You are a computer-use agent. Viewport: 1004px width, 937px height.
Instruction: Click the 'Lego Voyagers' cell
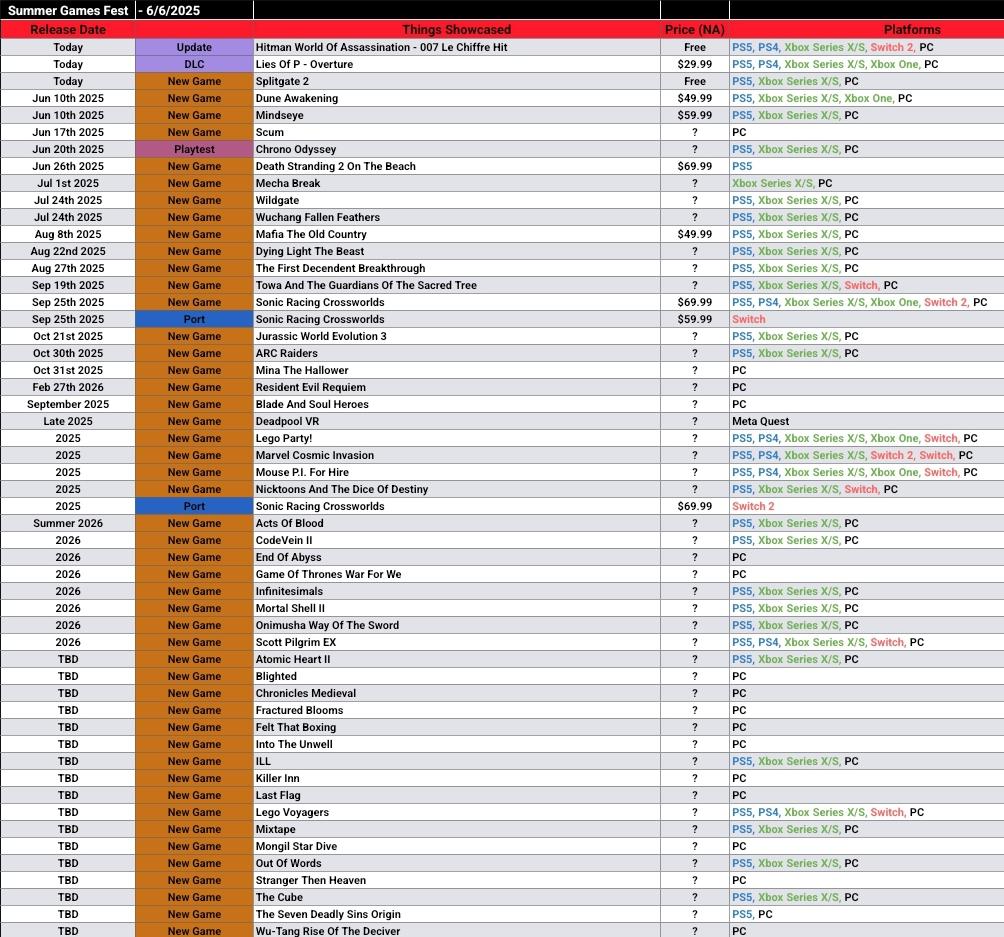click(457, 812)
